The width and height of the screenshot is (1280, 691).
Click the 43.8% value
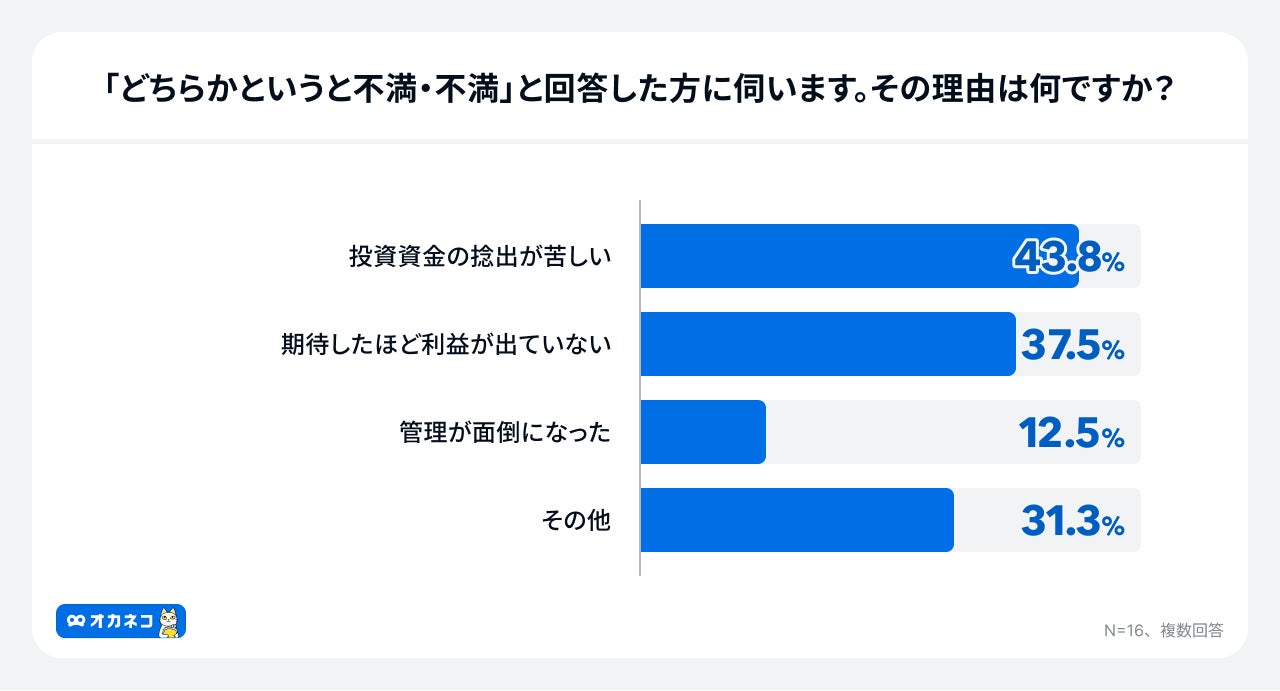(1069, 258)
